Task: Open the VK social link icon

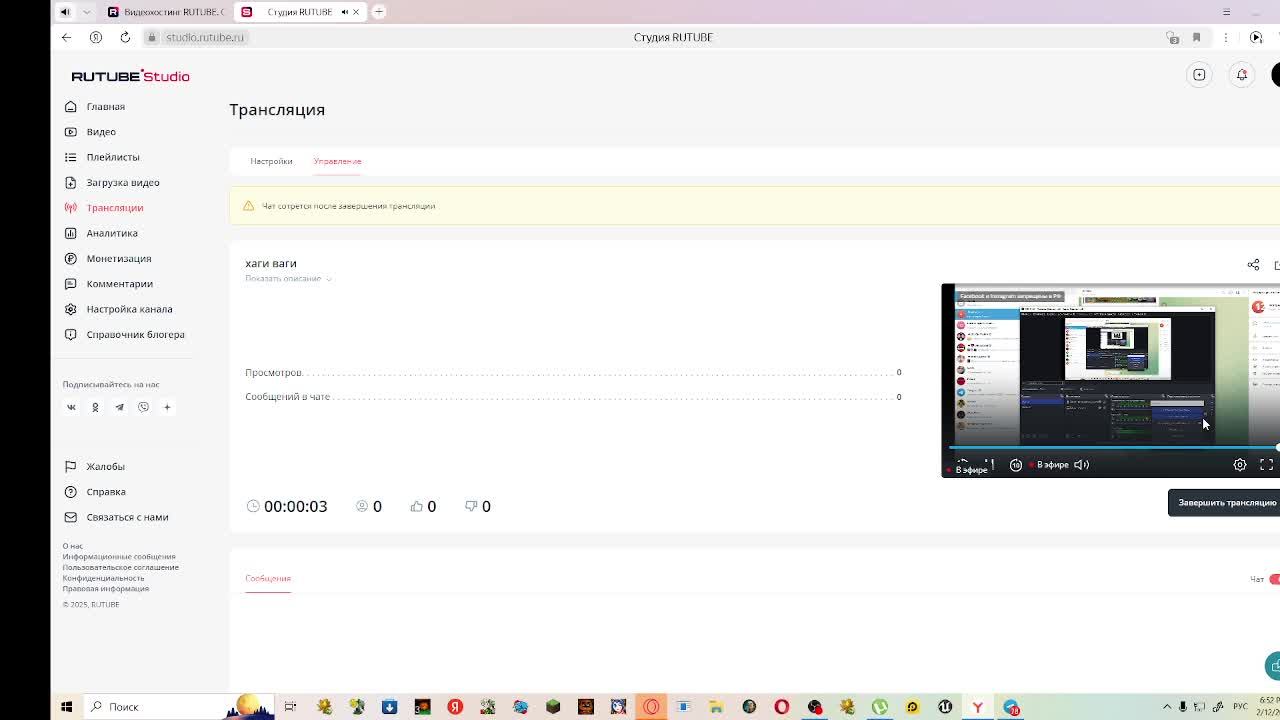Action: click(71, 407)
